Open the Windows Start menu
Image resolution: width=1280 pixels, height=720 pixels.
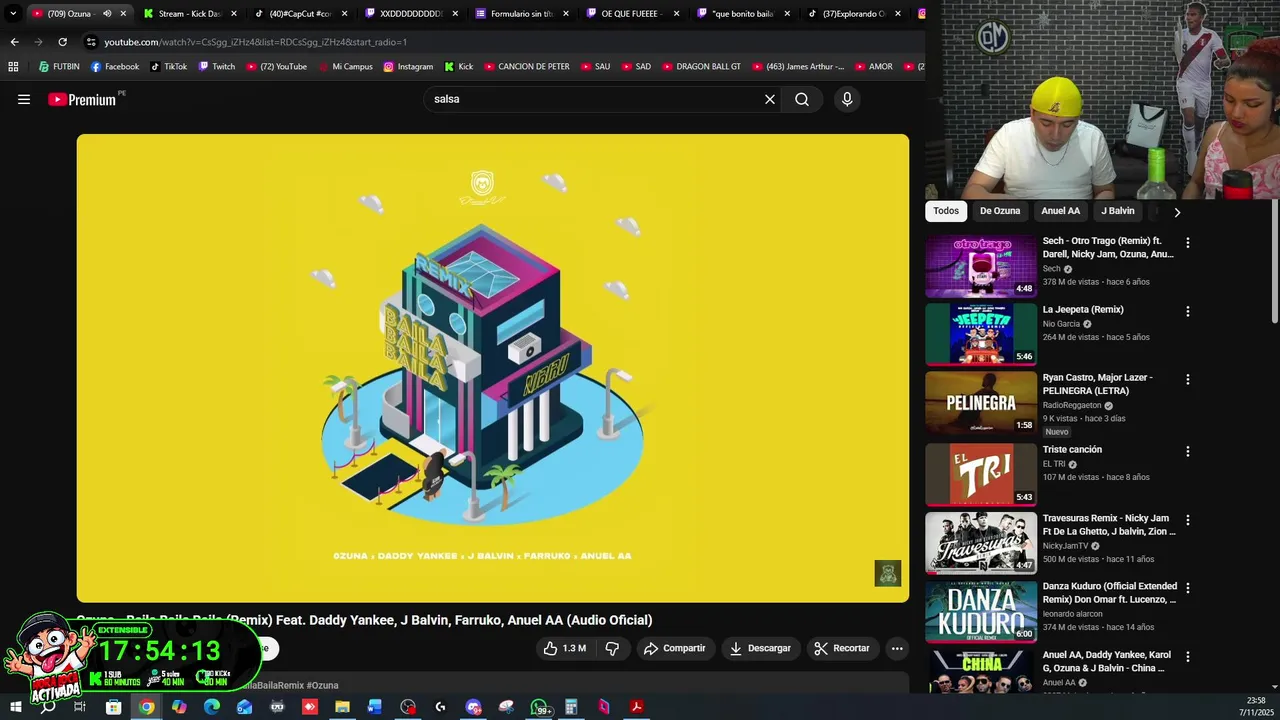[15, 707]
